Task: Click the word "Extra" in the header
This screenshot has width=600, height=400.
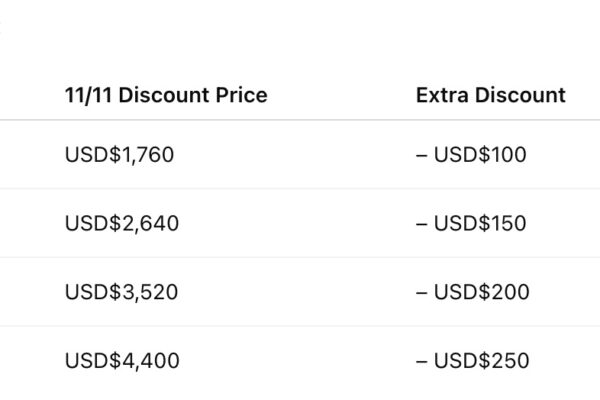Action: tap(440, 96)
